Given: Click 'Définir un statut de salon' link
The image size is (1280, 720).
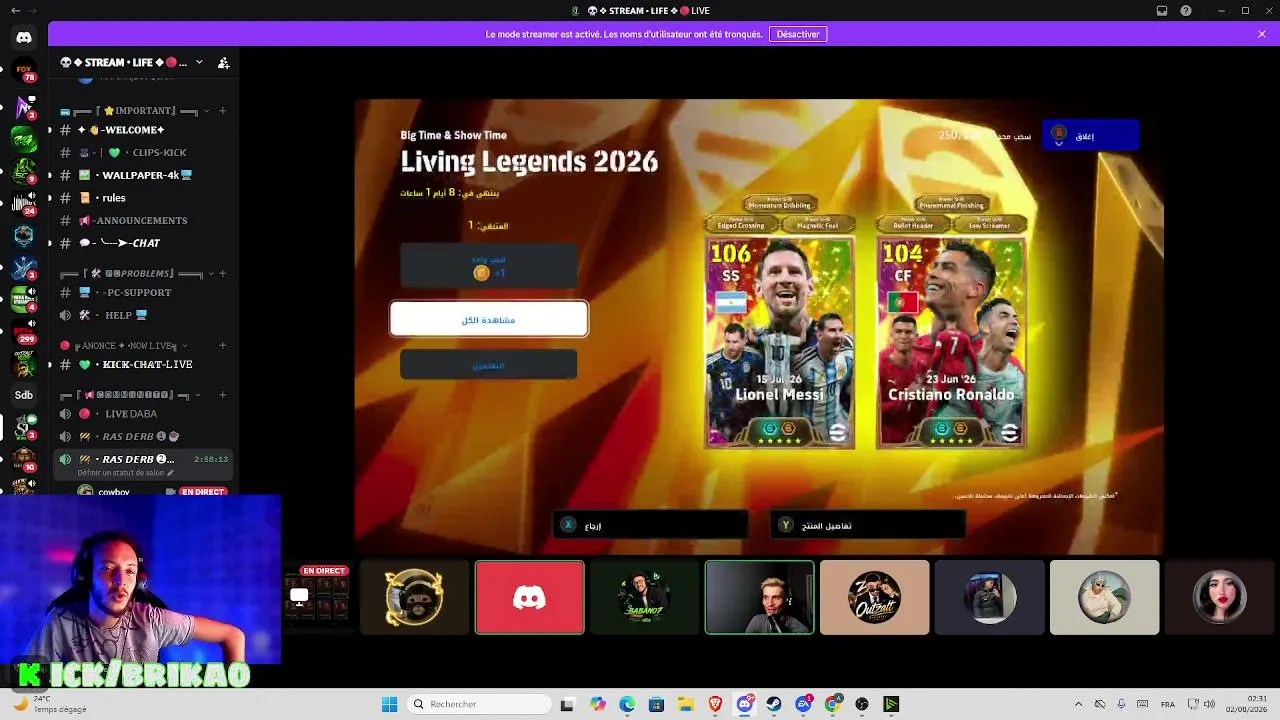Looking at the screenshot, I should click(125, 473).
